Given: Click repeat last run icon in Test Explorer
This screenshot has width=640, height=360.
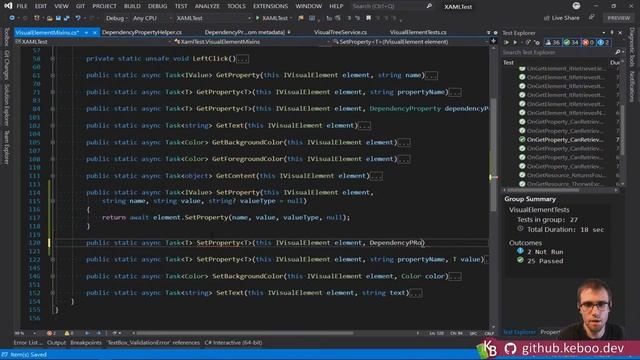Looking at the screenshot, I should point(528,42).
